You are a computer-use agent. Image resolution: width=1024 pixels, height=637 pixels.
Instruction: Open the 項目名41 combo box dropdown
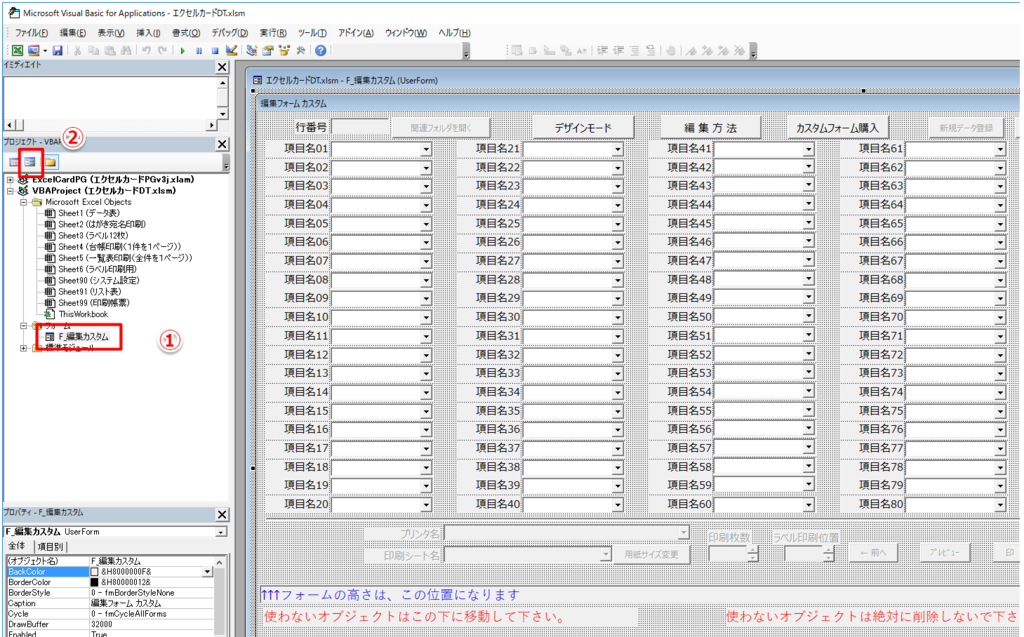pyautogui.click(x=808, y=149)
